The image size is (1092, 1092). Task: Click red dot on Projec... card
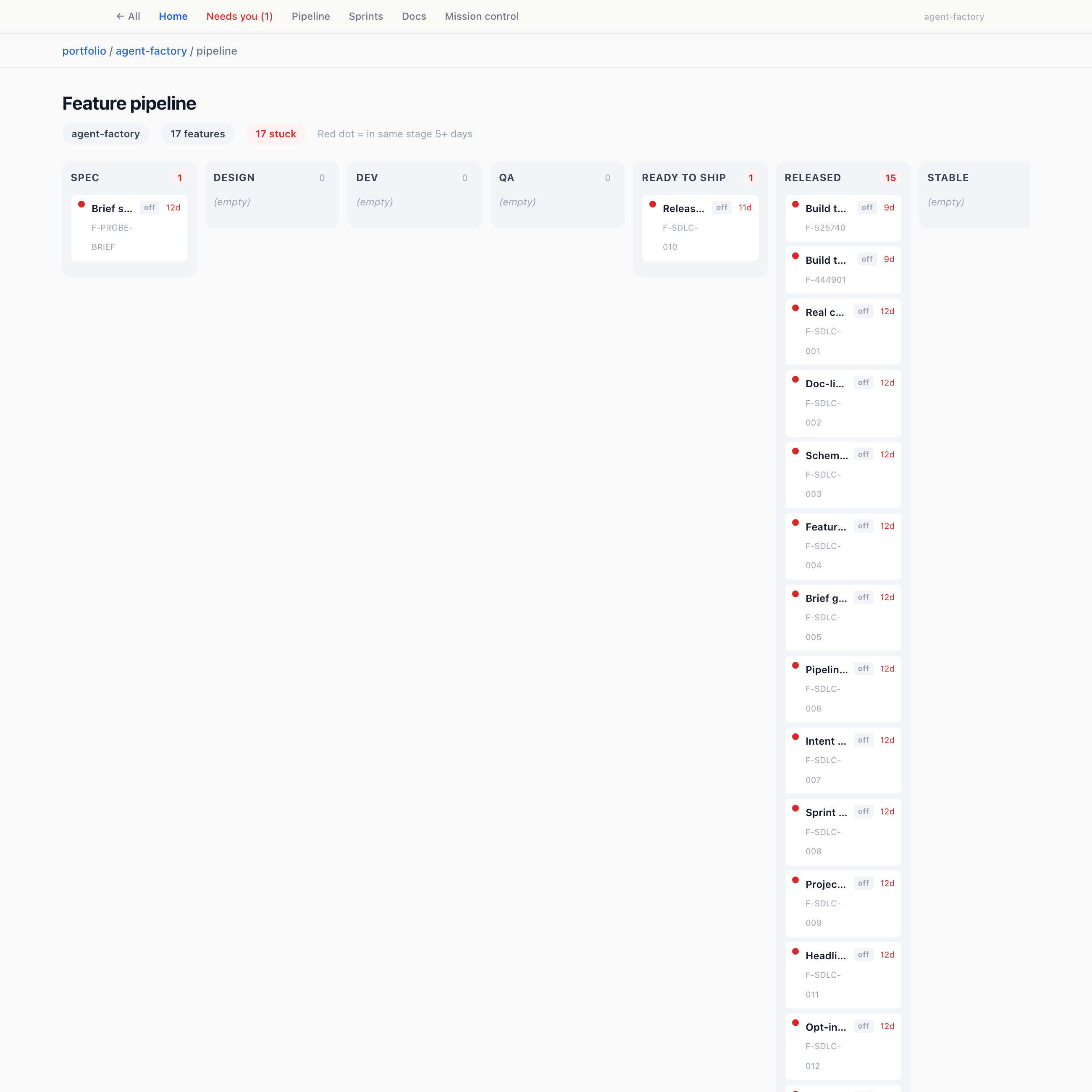point(795,880)
